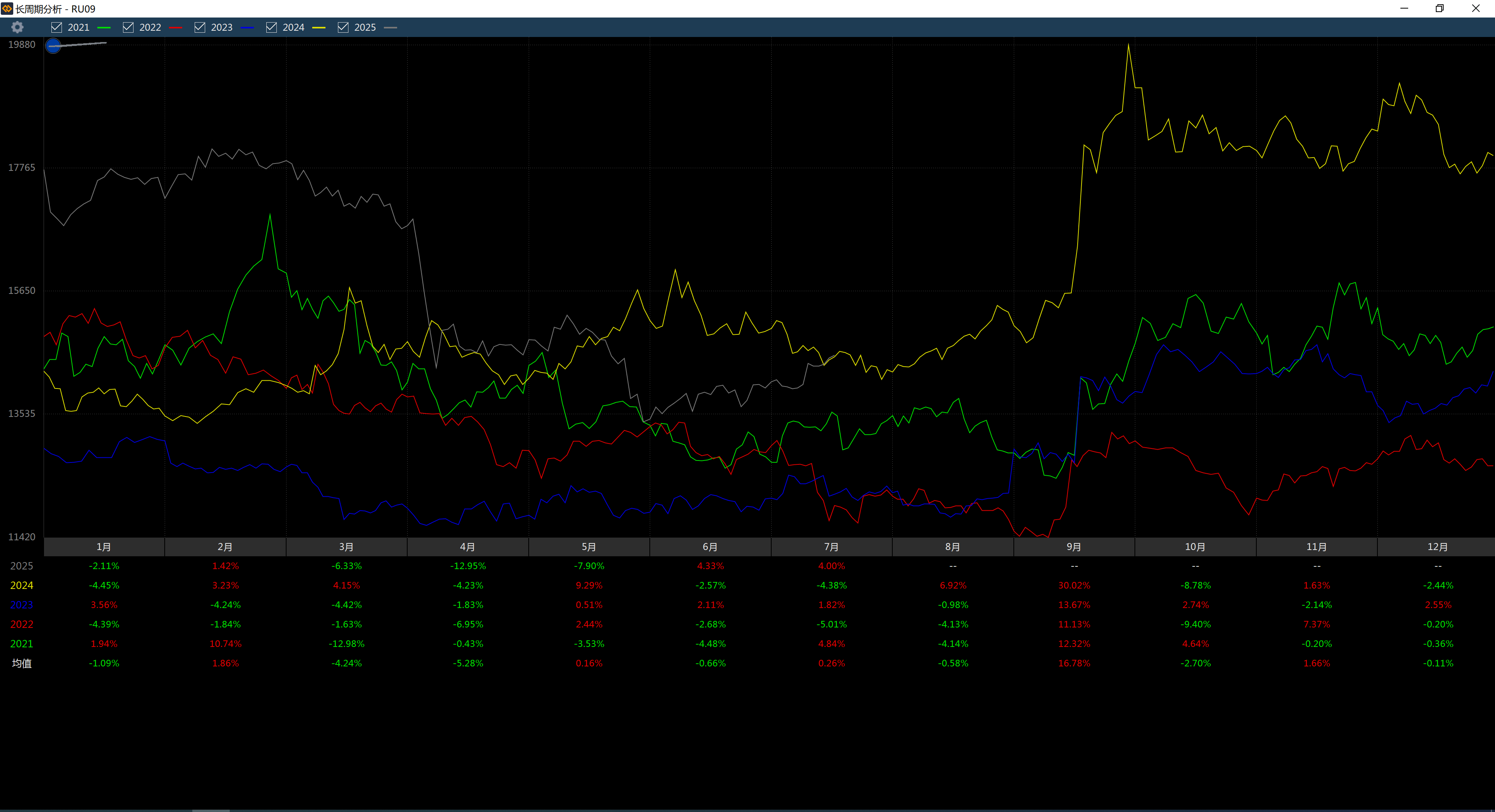Viewport: 1495px width, 812px height.
Task: Click the blue circle marker at chart top-left
Action: point(53,46)
